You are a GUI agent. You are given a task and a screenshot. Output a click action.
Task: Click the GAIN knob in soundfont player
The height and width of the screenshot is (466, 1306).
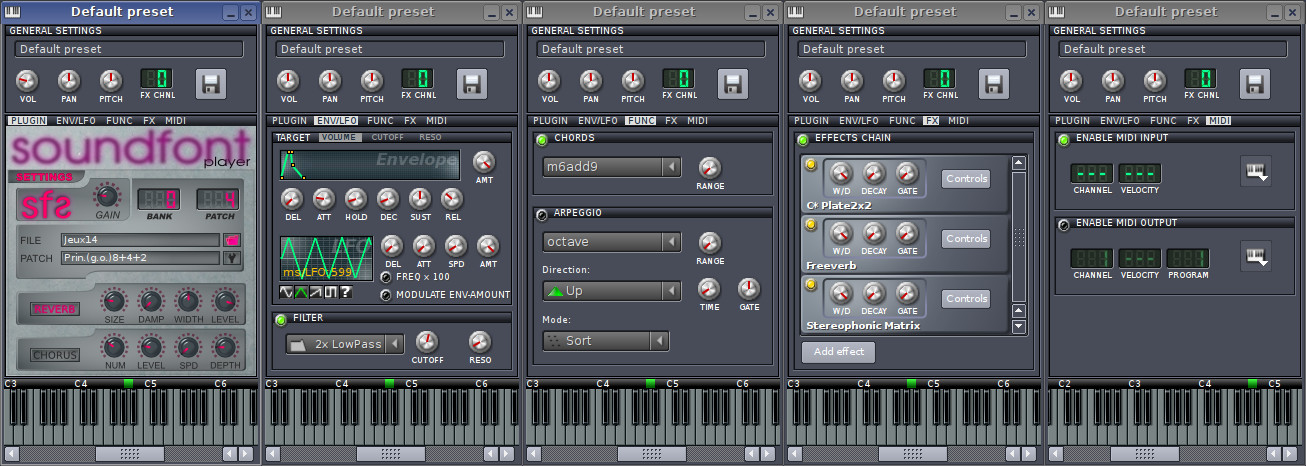(105, 196)
